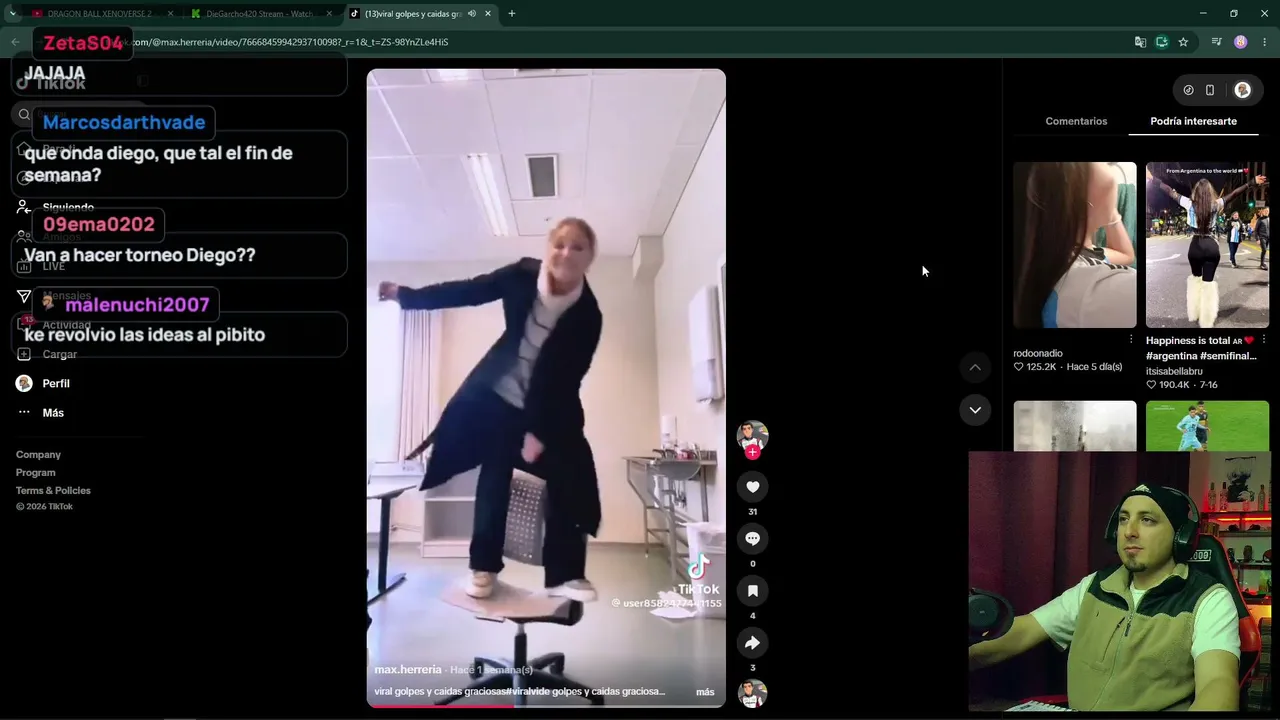Close the DieGarcho420 Stream tab

[x=330, y=14]
